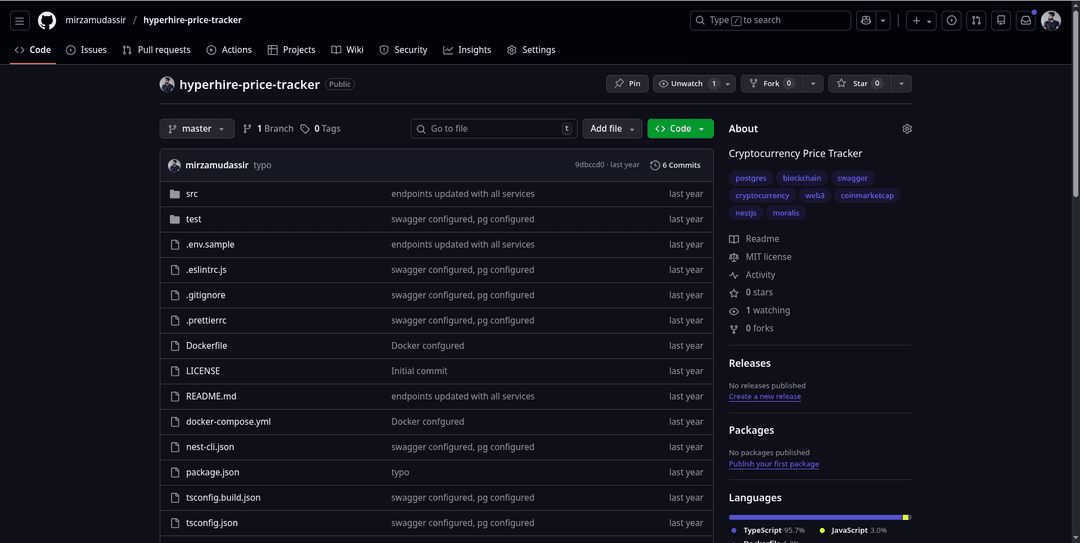
Task: Expand the Star lists dropdown arrow
Action: pos(902,83)
